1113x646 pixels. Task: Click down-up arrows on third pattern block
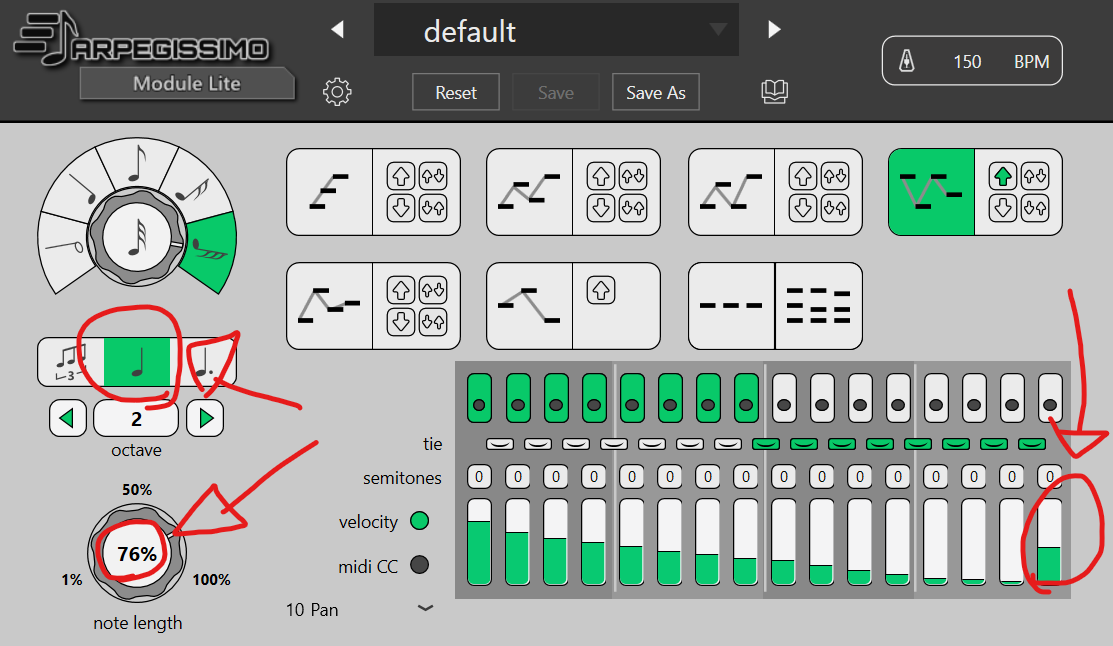point(835,208)
